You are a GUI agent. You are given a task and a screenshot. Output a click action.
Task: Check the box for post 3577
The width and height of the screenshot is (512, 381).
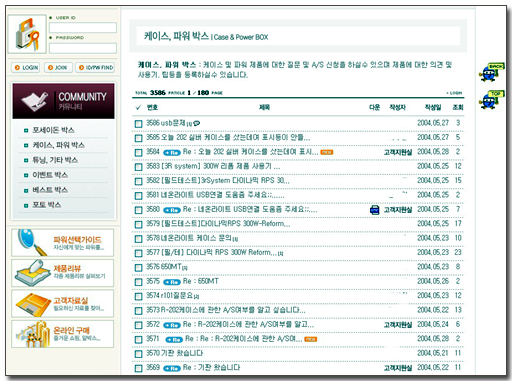[x=138, y=253]
